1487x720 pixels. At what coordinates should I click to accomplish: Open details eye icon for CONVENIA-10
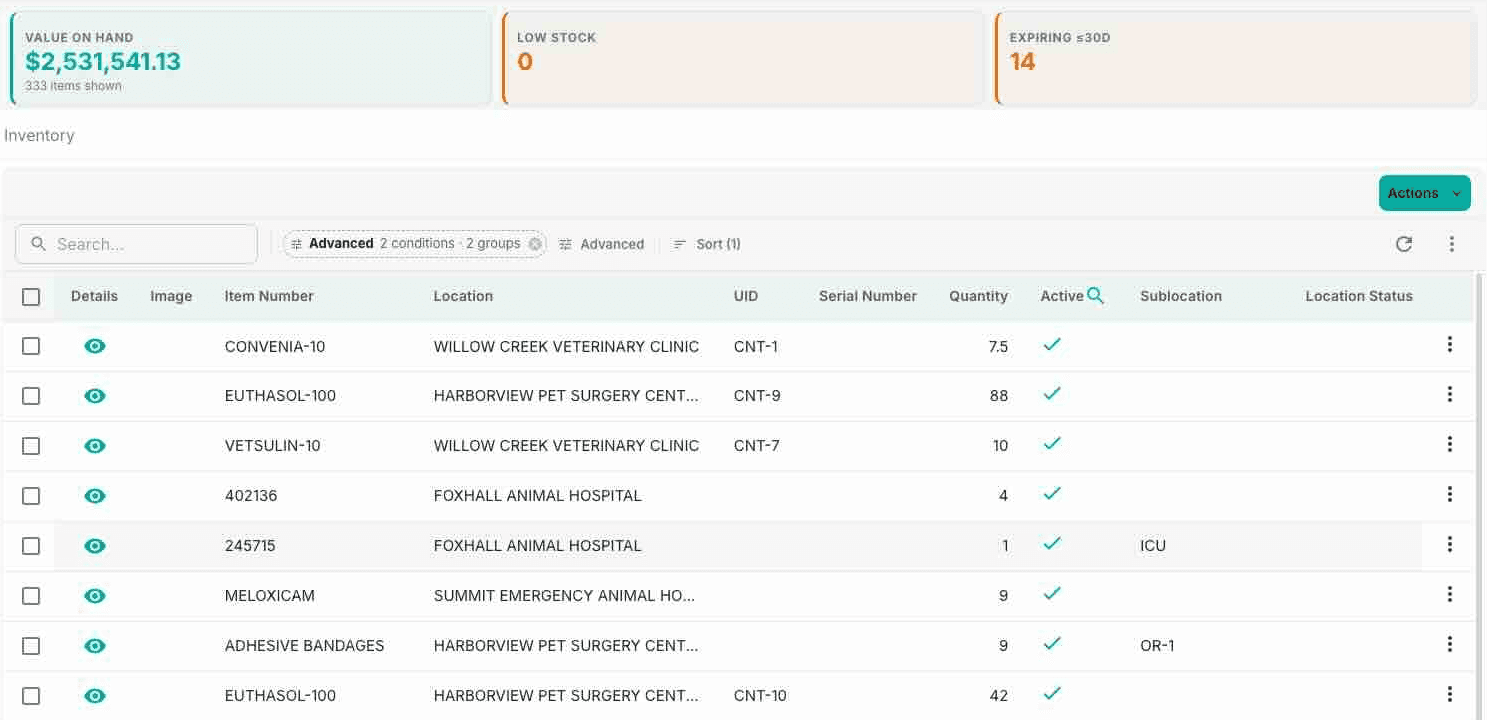tap(95, 346)
